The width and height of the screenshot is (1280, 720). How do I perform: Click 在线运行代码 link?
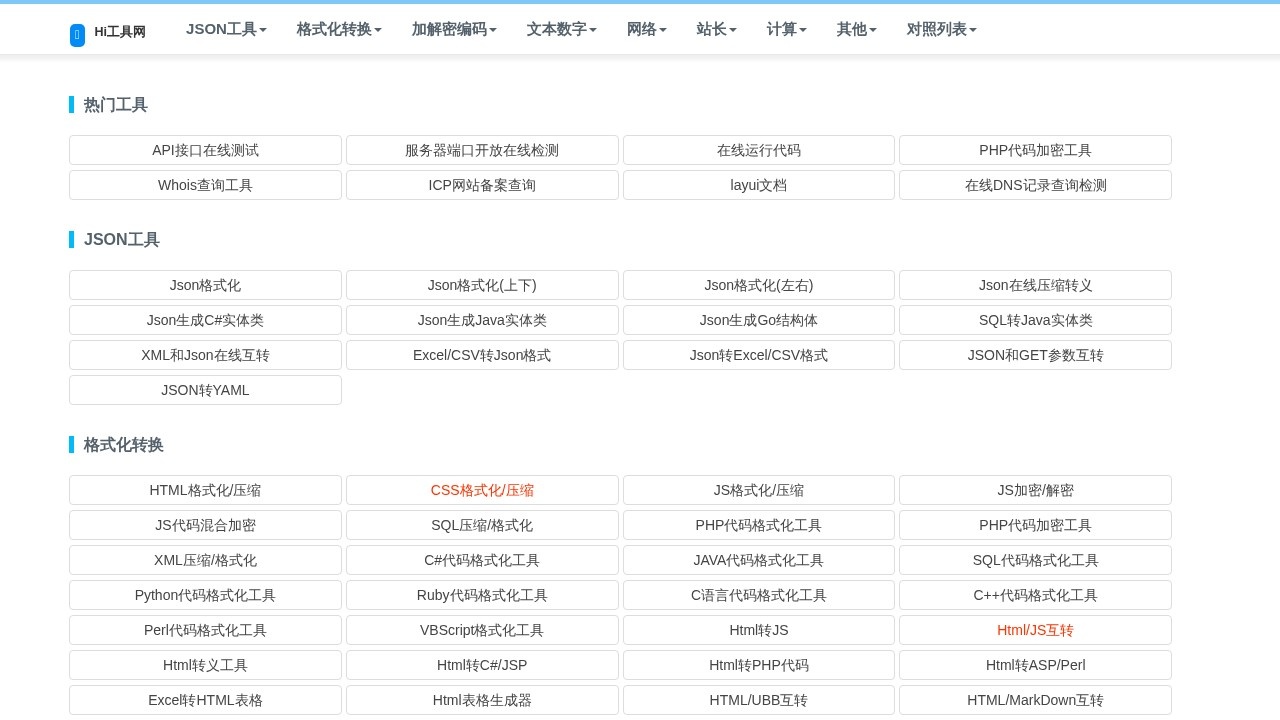[x=758, y=150]
